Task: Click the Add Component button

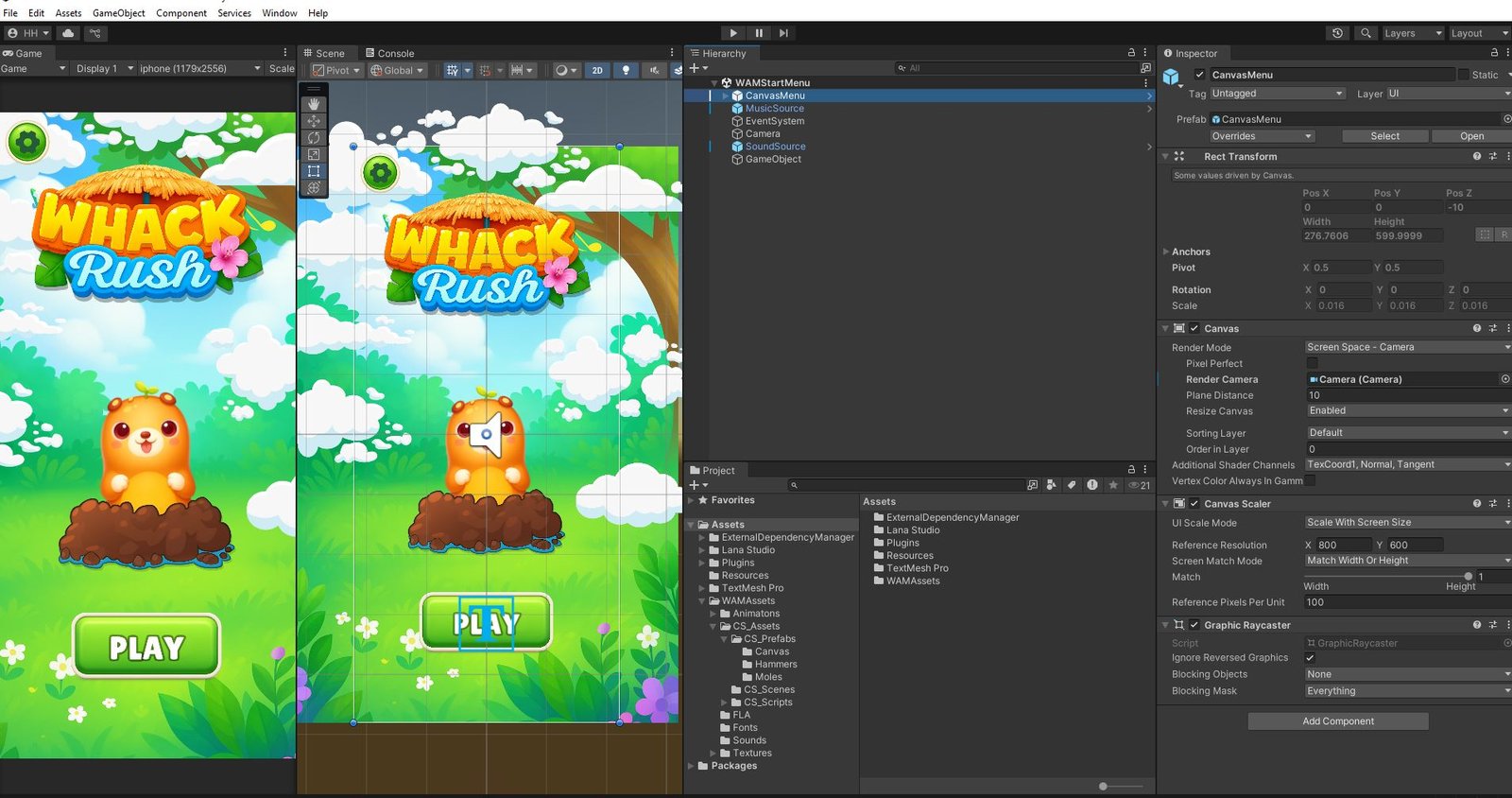Action: [1337, 721]
